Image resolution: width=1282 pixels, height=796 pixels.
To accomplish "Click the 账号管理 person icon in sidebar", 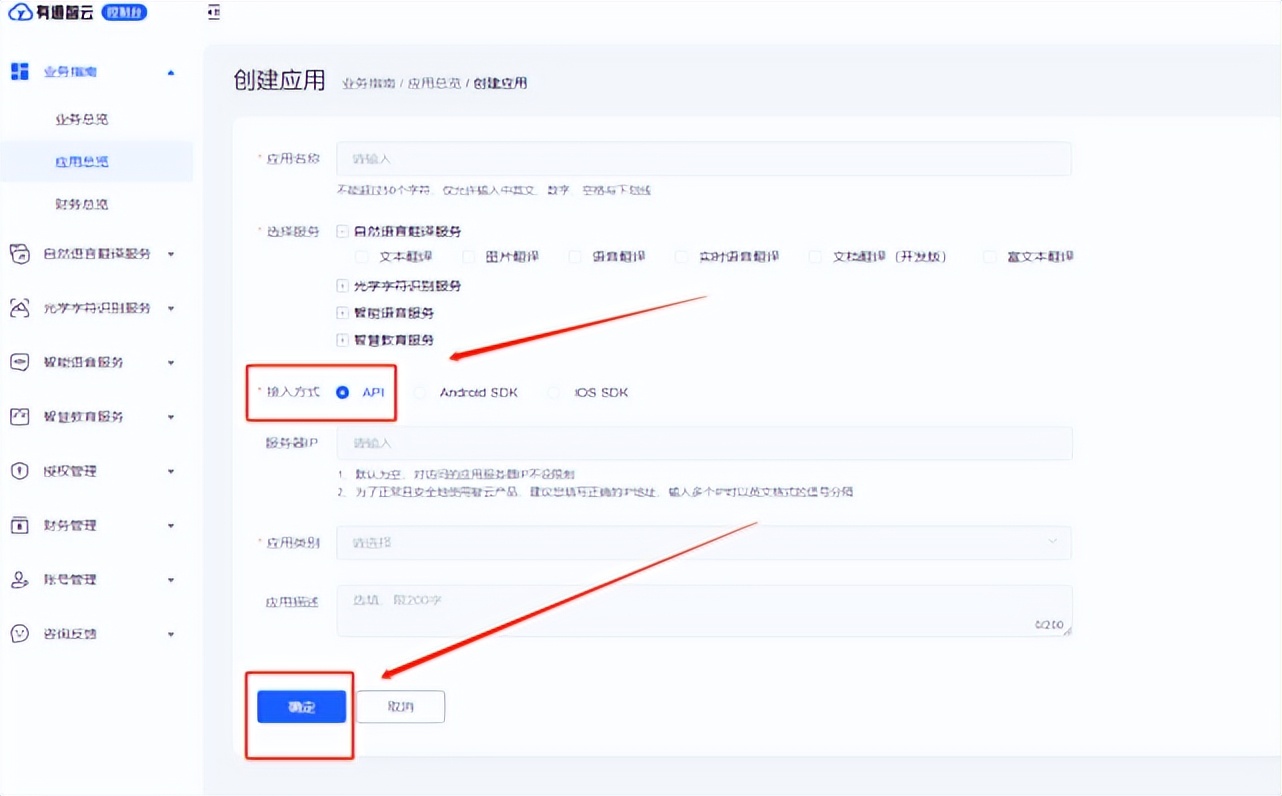I will [19, 579].
